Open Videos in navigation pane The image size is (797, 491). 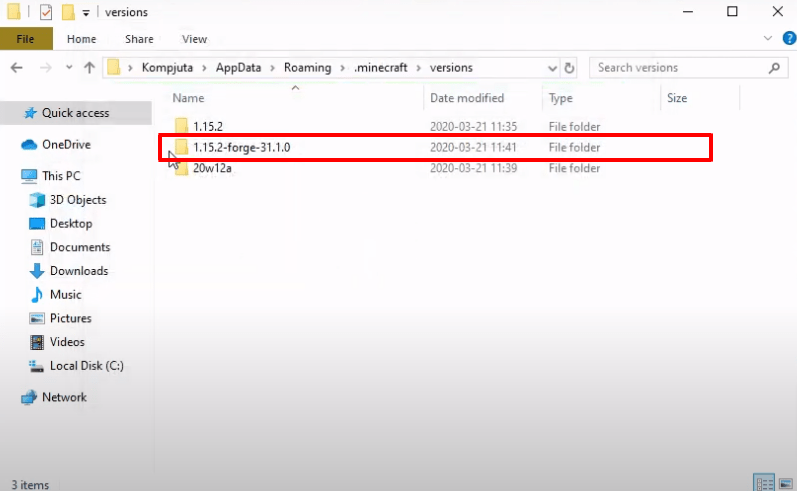point(67,342)
